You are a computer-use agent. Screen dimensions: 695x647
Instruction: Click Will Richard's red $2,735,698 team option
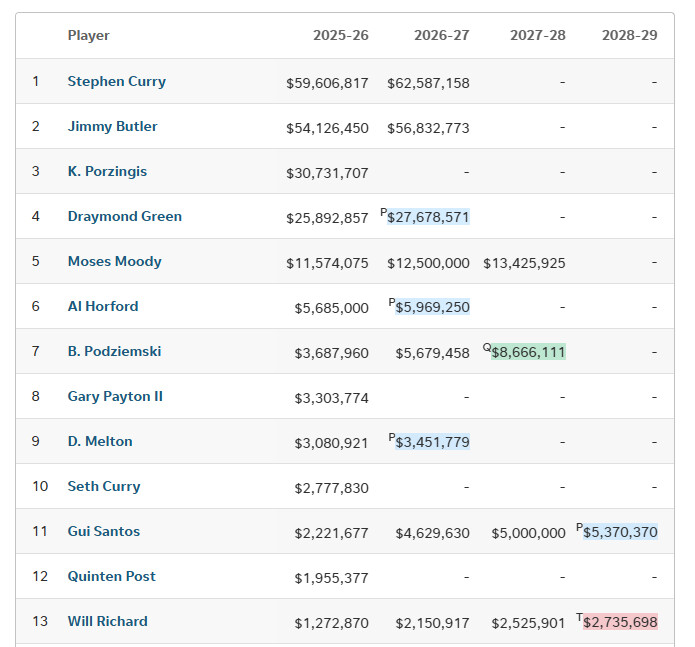coord(620,622)
